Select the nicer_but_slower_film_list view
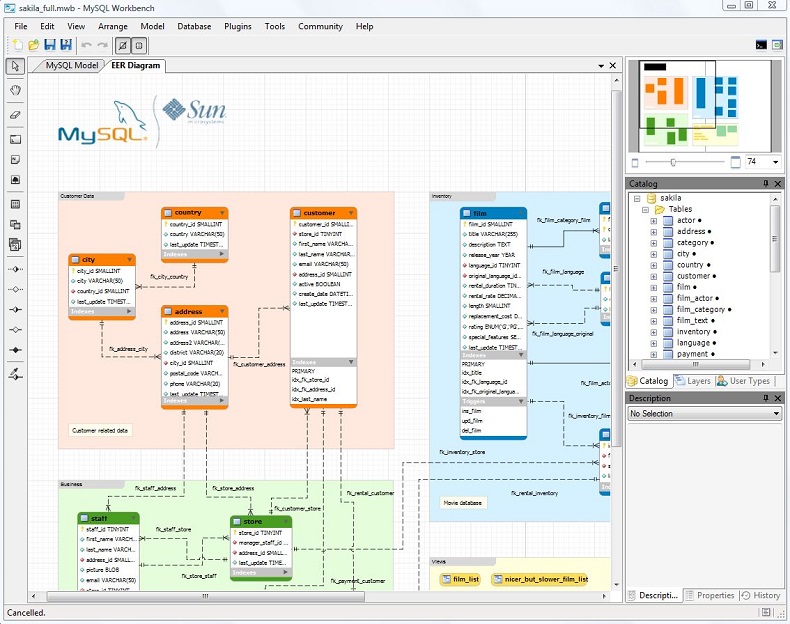The height and width of the screenshot is (624, 790). pyautogui.click(x=540, y=580)
